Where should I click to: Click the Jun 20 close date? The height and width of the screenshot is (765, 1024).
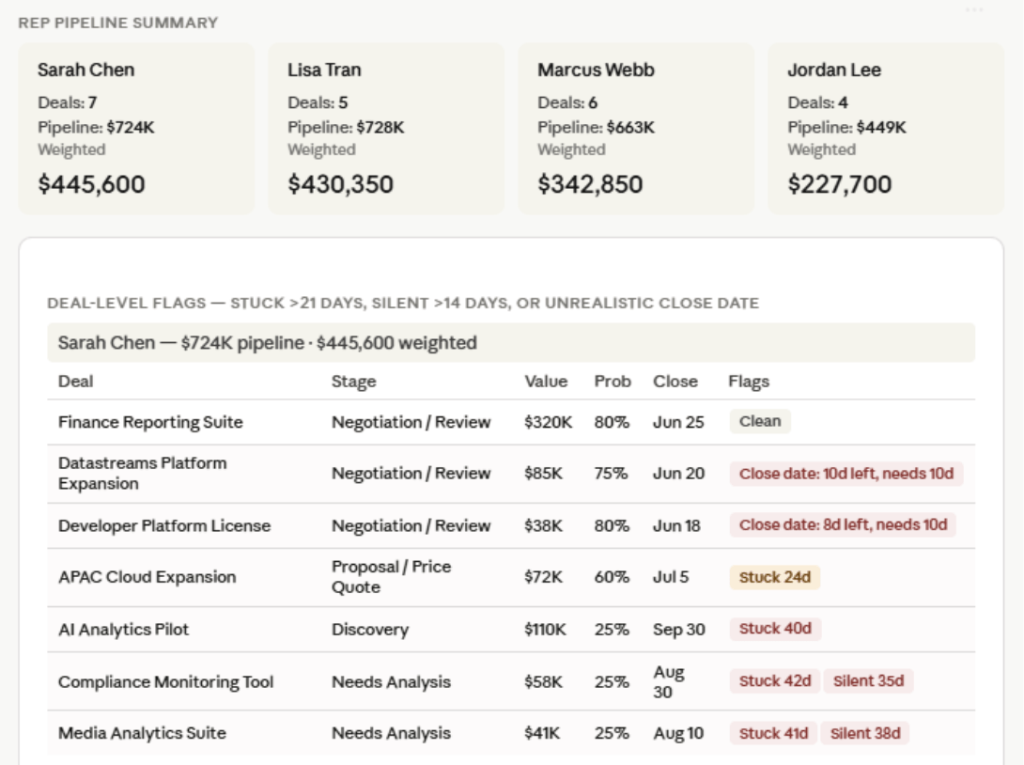pyautogui.click(x=679, y=474)
